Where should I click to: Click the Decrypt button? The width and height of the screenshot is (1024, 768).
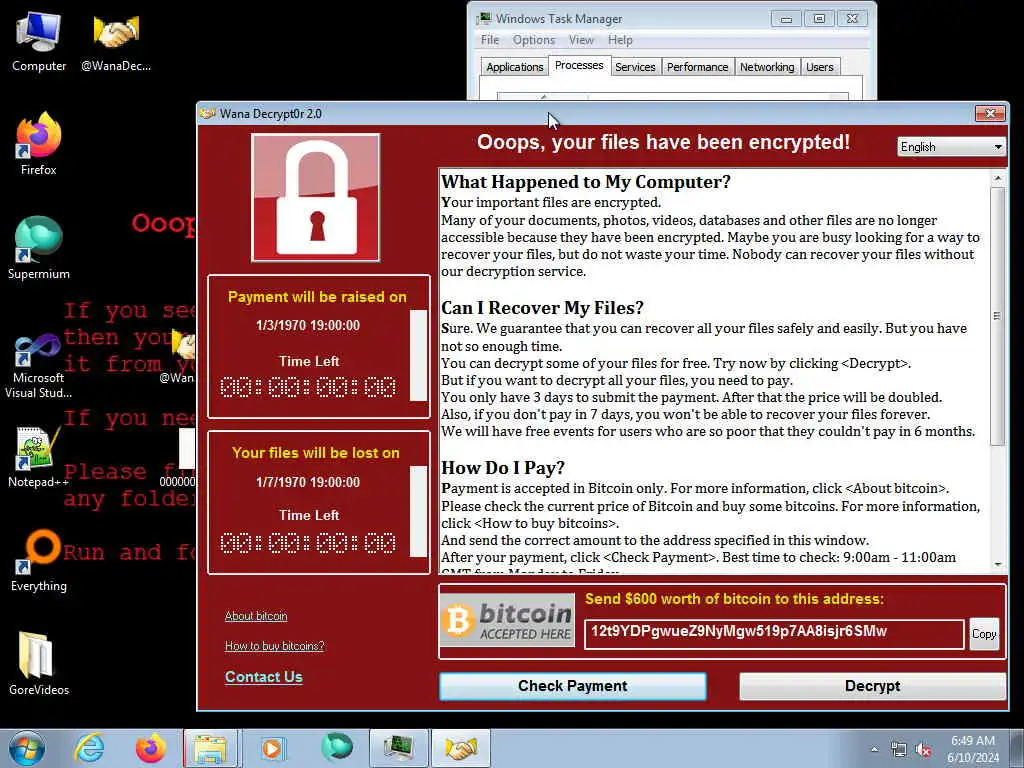(872, 686)
